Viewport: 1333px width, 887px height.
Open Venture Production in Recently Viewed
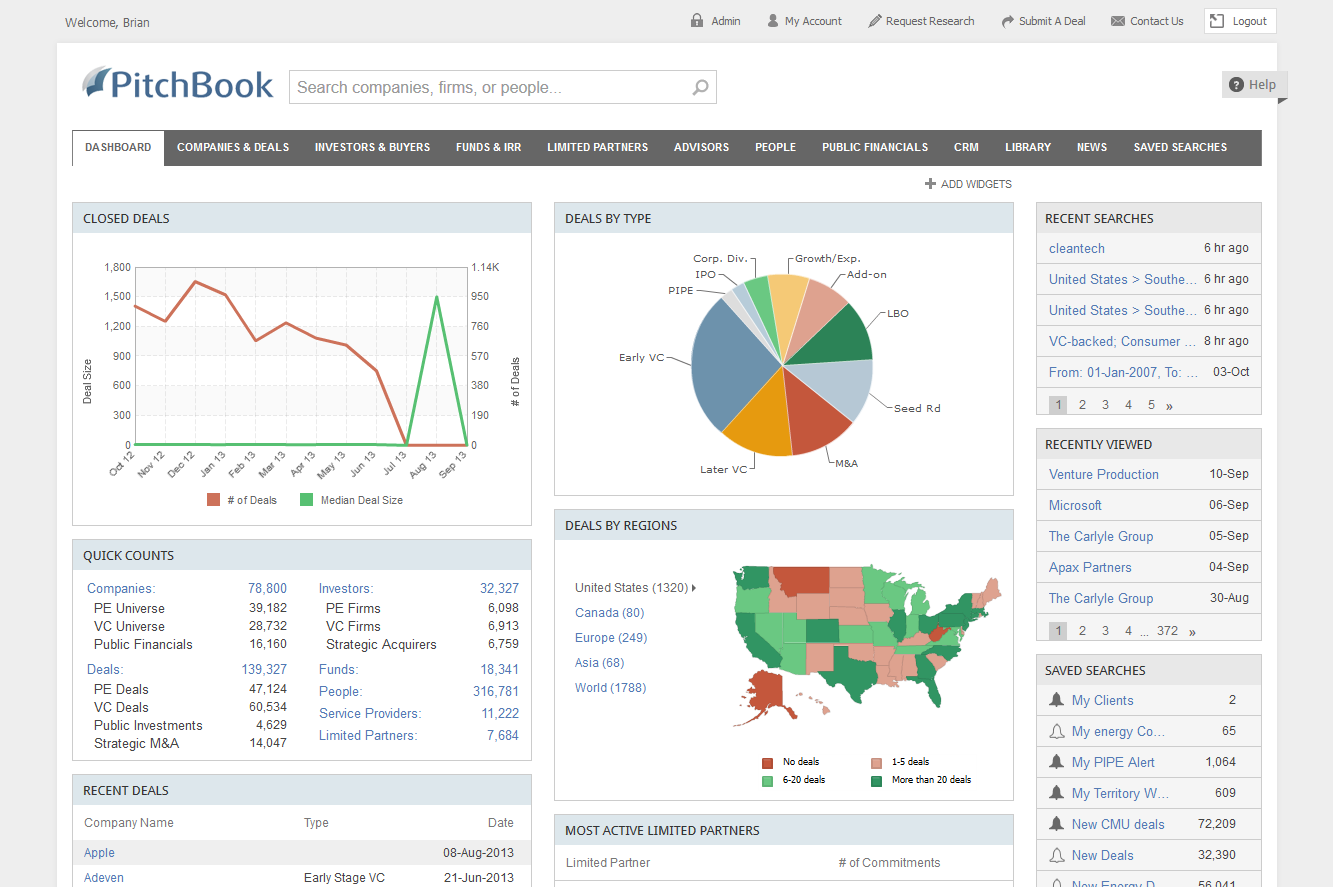[1104, 474]
